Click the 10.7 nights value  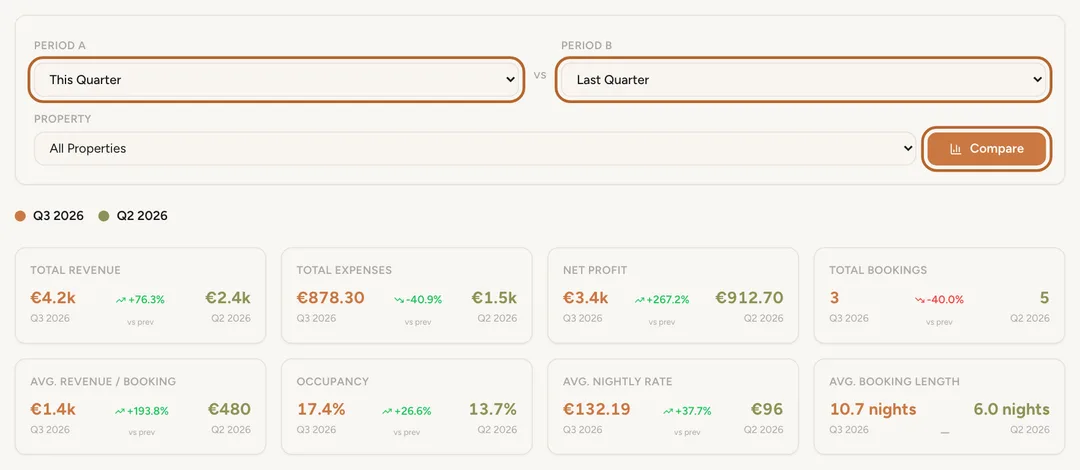873,409
